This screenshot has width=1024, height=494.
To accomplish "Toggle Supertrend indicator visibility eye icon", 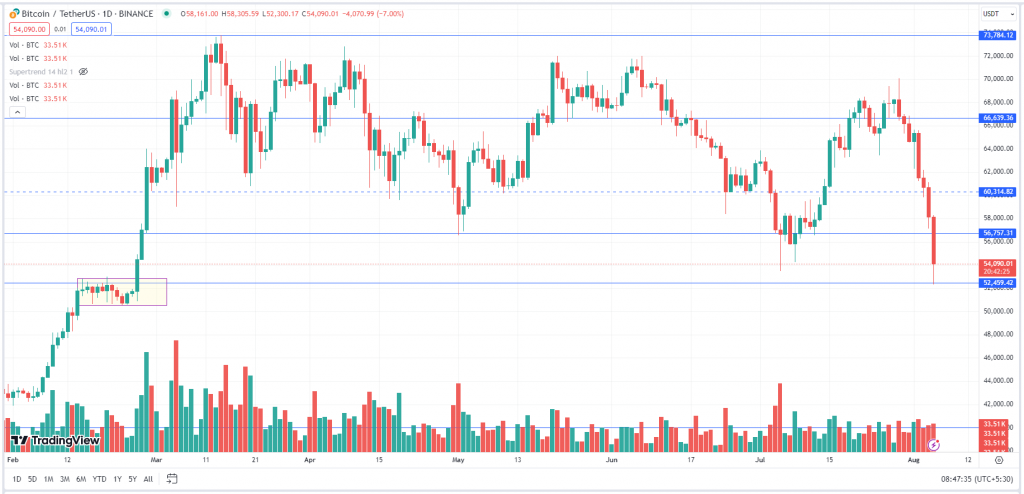I will tap(83, 72).
